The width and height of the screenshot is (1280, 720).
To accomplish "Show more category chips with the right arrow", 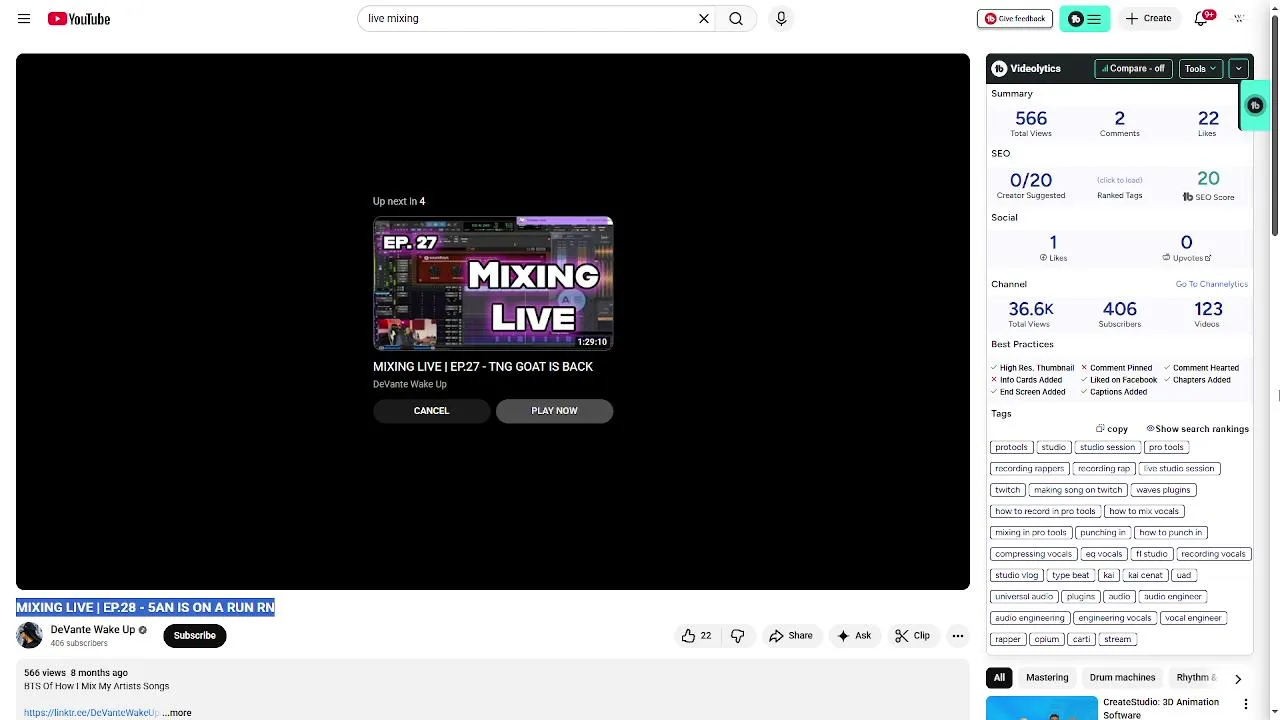I will point(1238,679).
